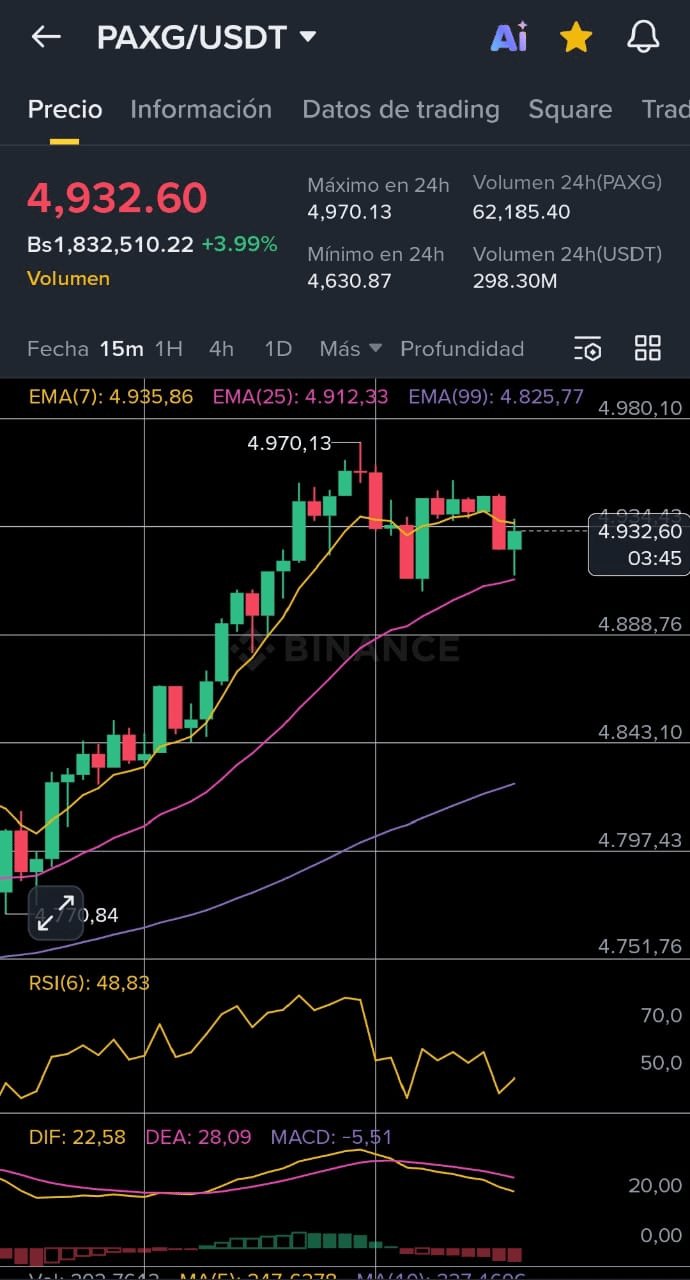Open the AI assistant icon
The height and width of the screenshot is (1280, 690).
click(x=509, y=38)
